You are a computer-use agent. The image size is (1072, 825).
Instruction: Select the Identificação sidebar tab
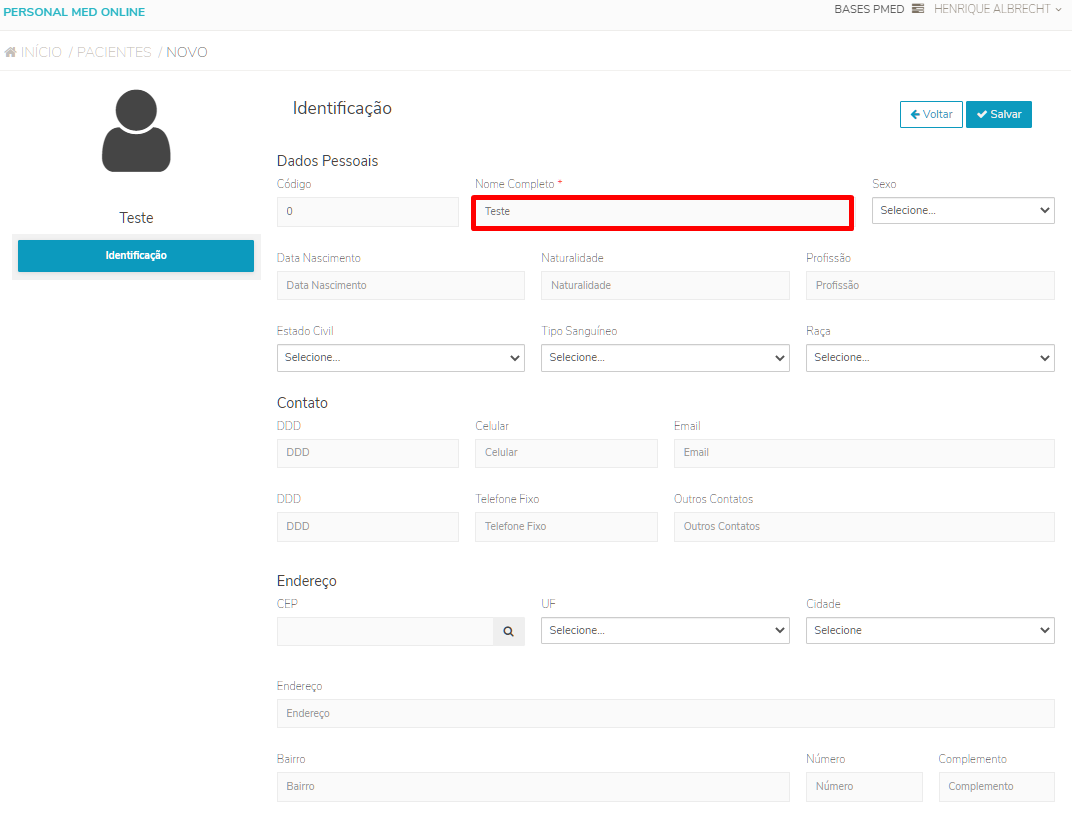point(136,256)
